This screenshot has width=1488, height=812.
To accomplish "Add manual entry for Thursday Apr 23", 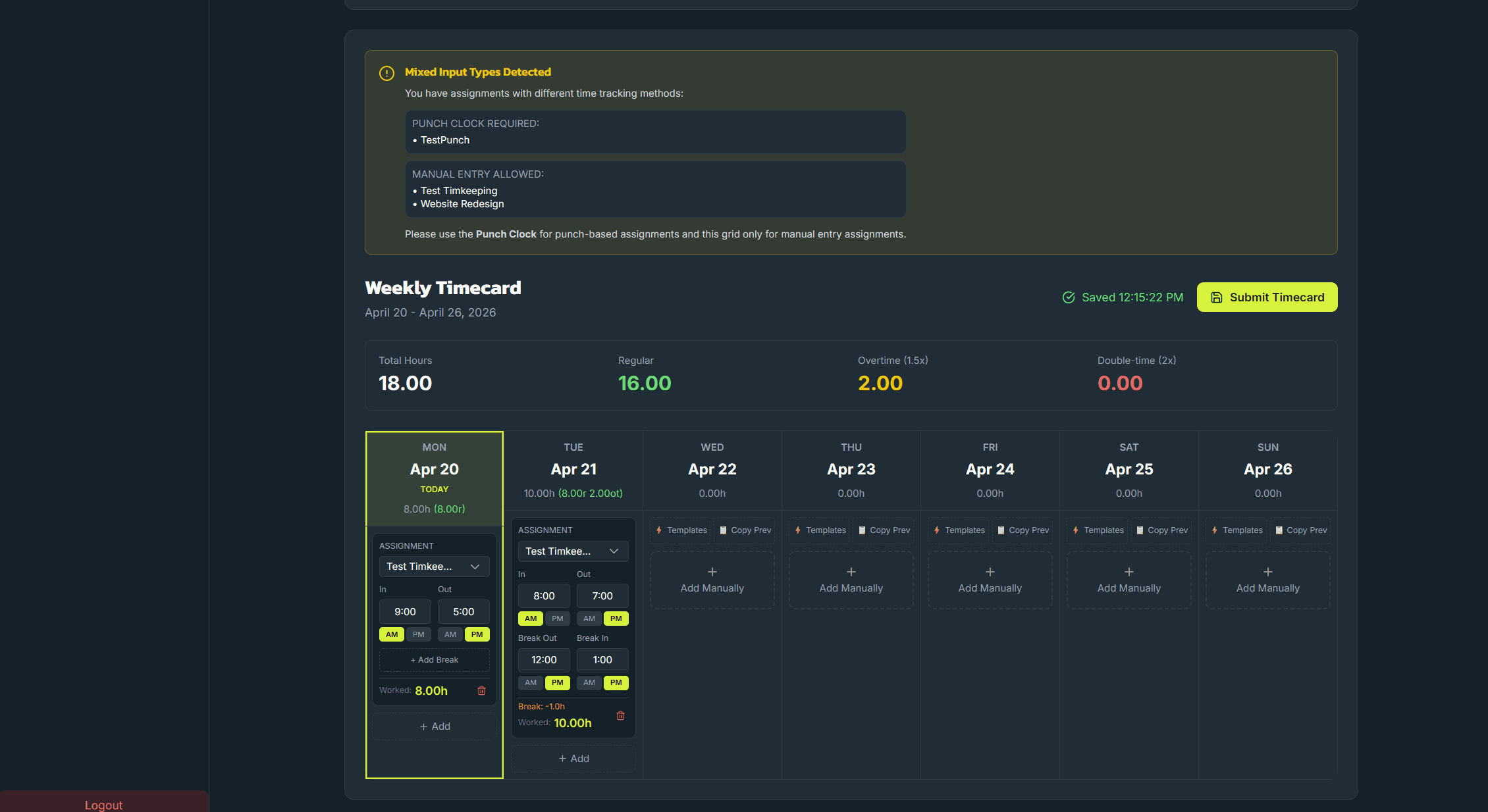I will [851, 580].
